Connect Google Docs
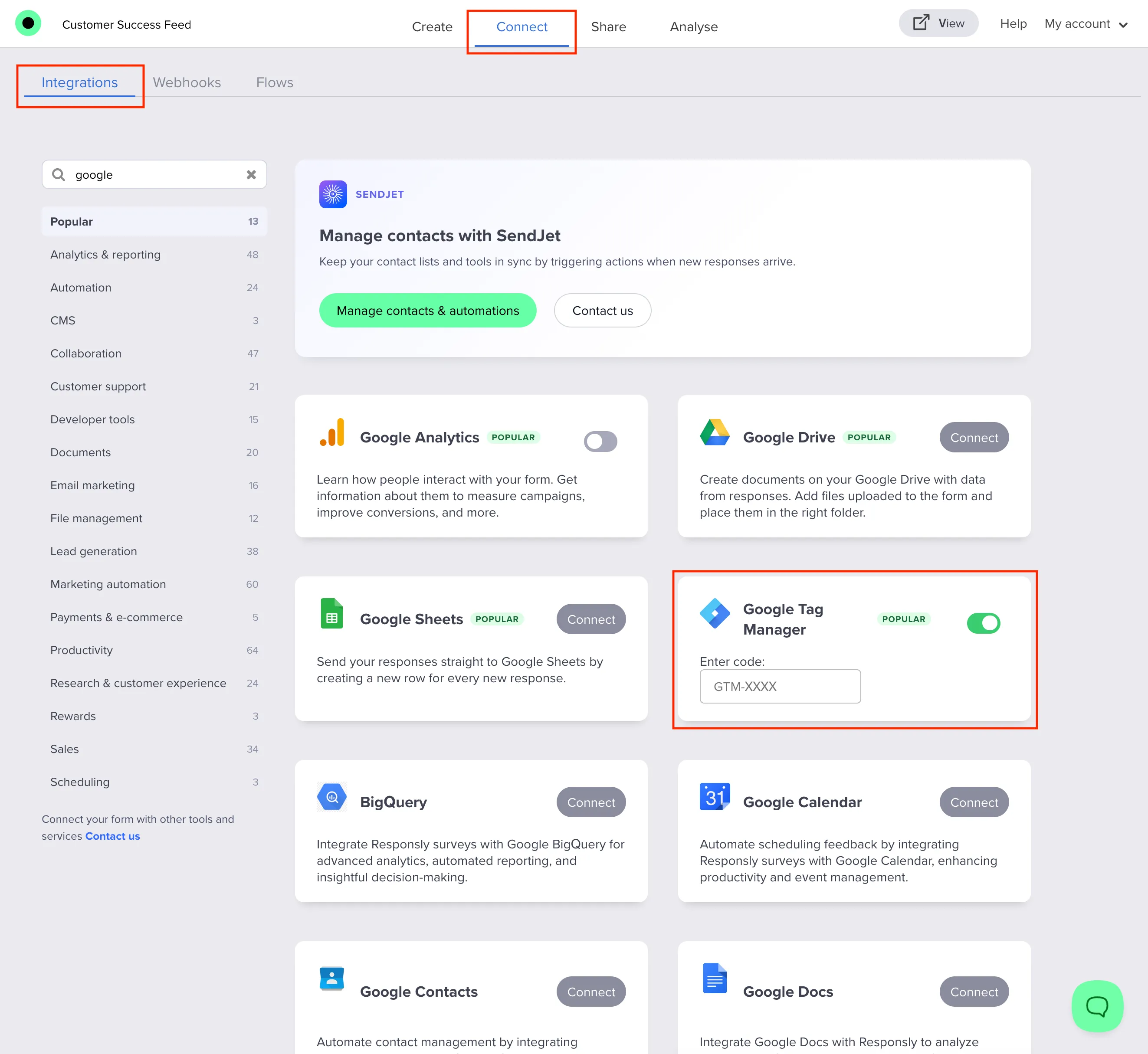Image resolution: width=1148 pixels, height=1054 pixels. (974, 991)
